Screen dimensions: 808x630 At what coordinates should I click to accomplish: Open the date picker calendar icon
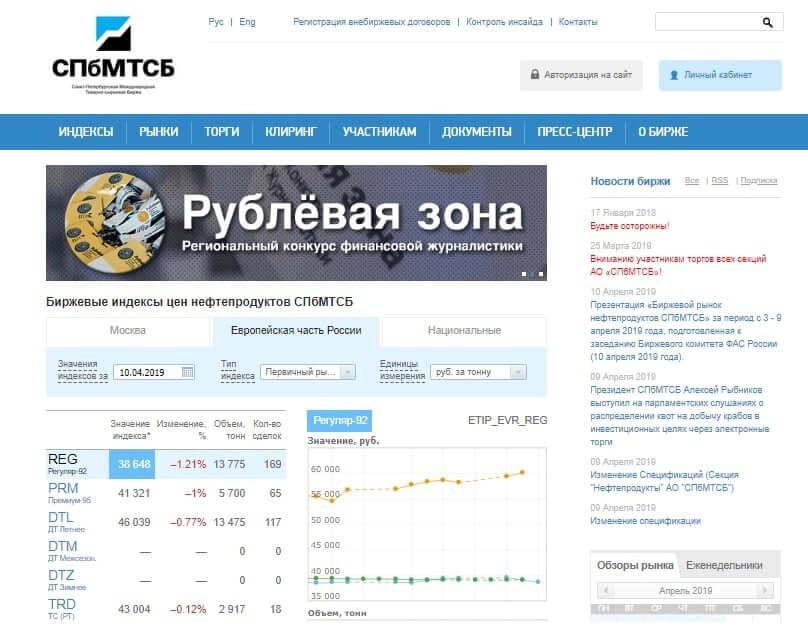(187, 372)
